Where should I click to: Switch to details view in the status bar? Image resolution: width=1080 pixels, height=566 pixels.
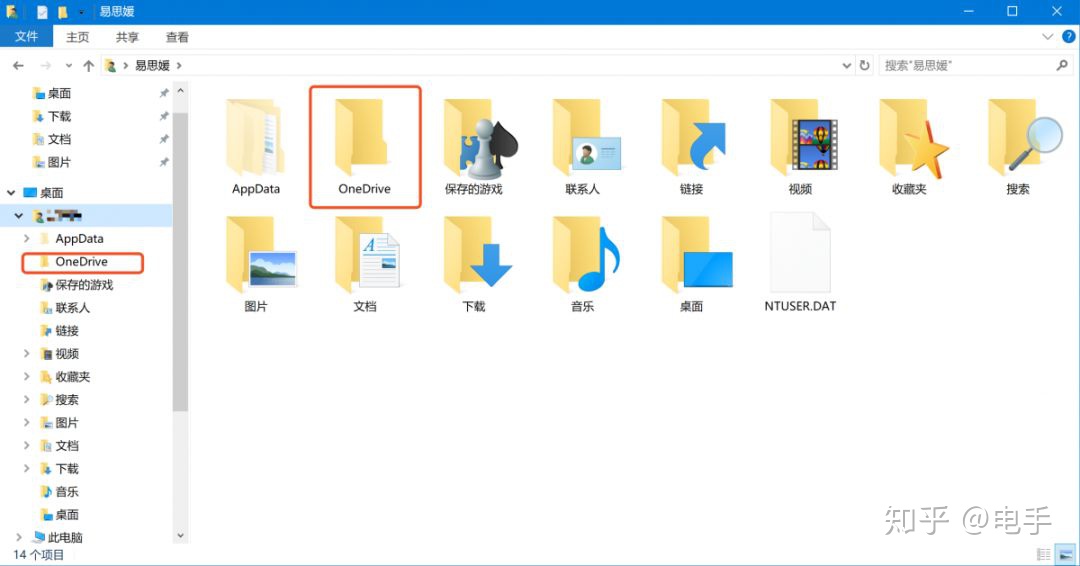click(1044, 554)
